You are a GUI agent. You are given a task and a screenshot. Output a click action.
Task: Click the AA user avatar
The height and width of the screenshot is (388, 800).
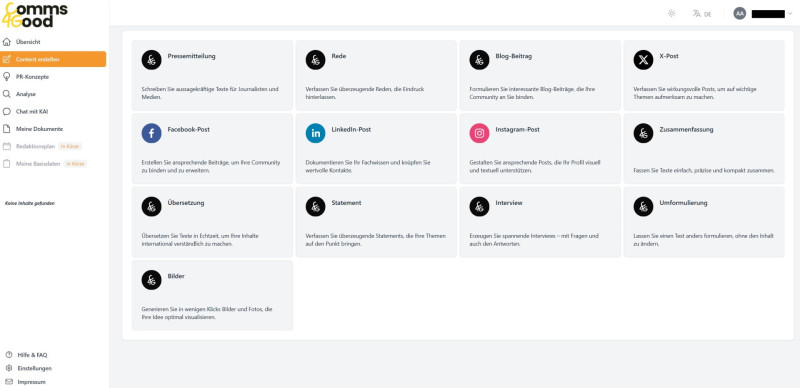tap(739, 14)
